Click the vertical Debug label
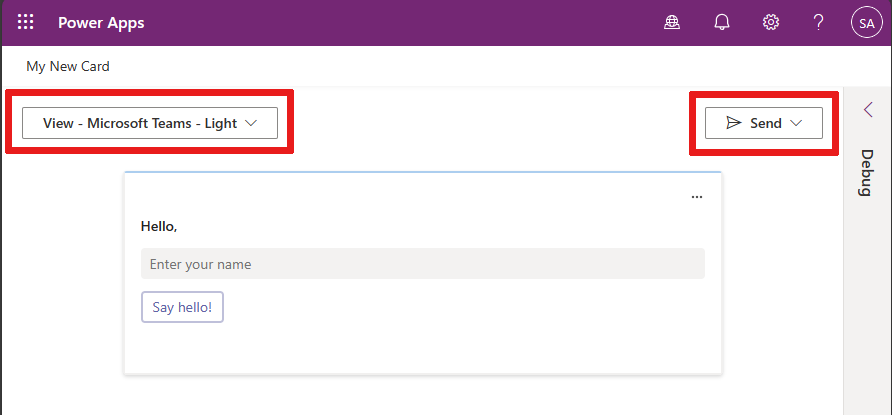Screen dimensions: 892x415 (866, 173)
